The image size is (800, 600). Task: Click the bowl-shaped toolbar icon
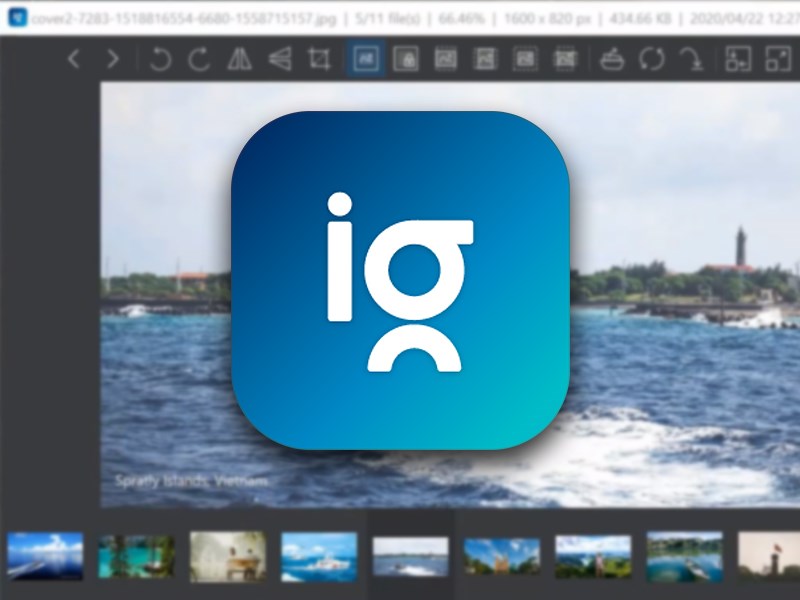click(x=612, y=59)
